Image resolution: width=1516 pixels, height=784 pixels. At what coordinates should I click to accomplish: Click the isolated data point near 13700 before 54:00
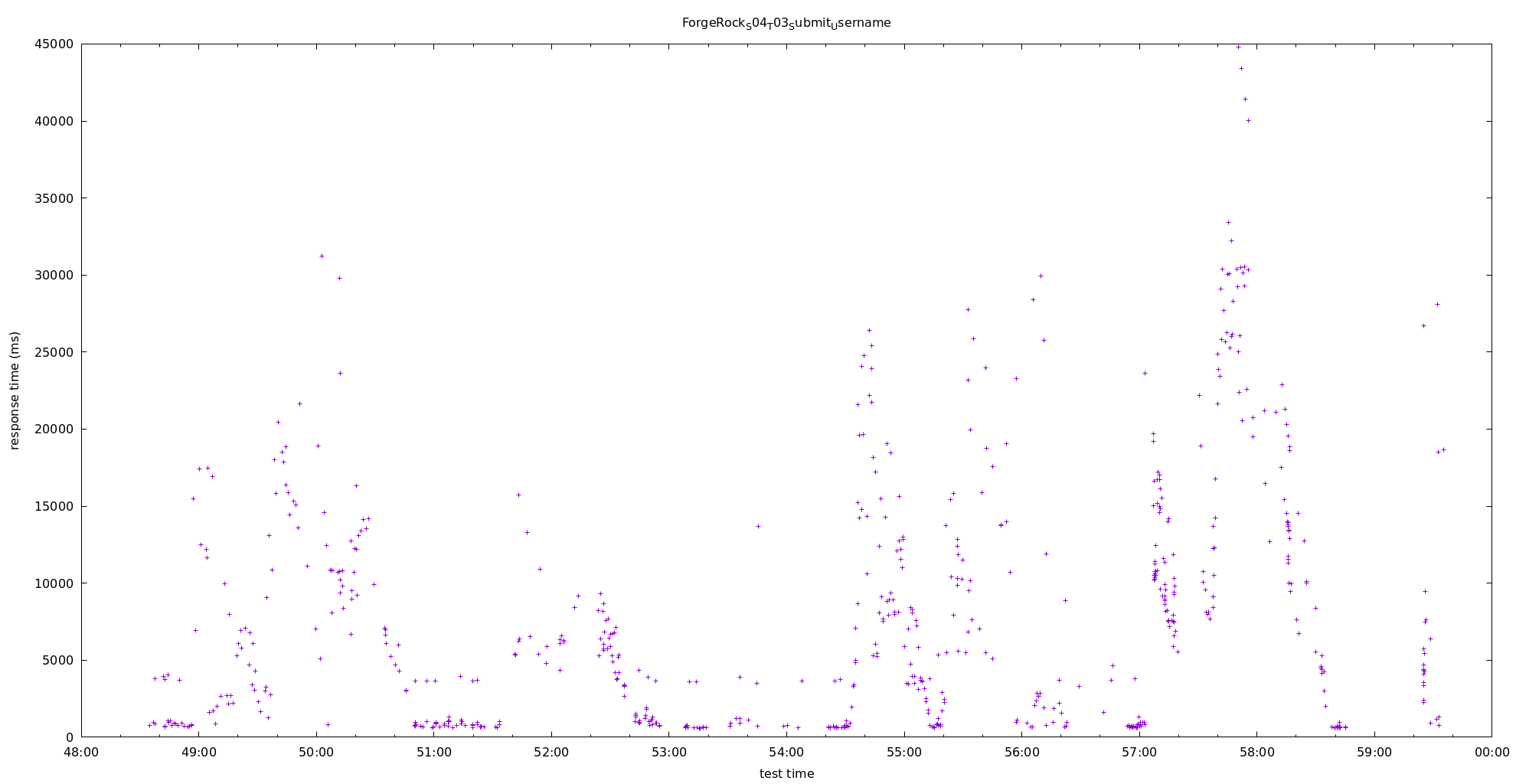point(758,526)
